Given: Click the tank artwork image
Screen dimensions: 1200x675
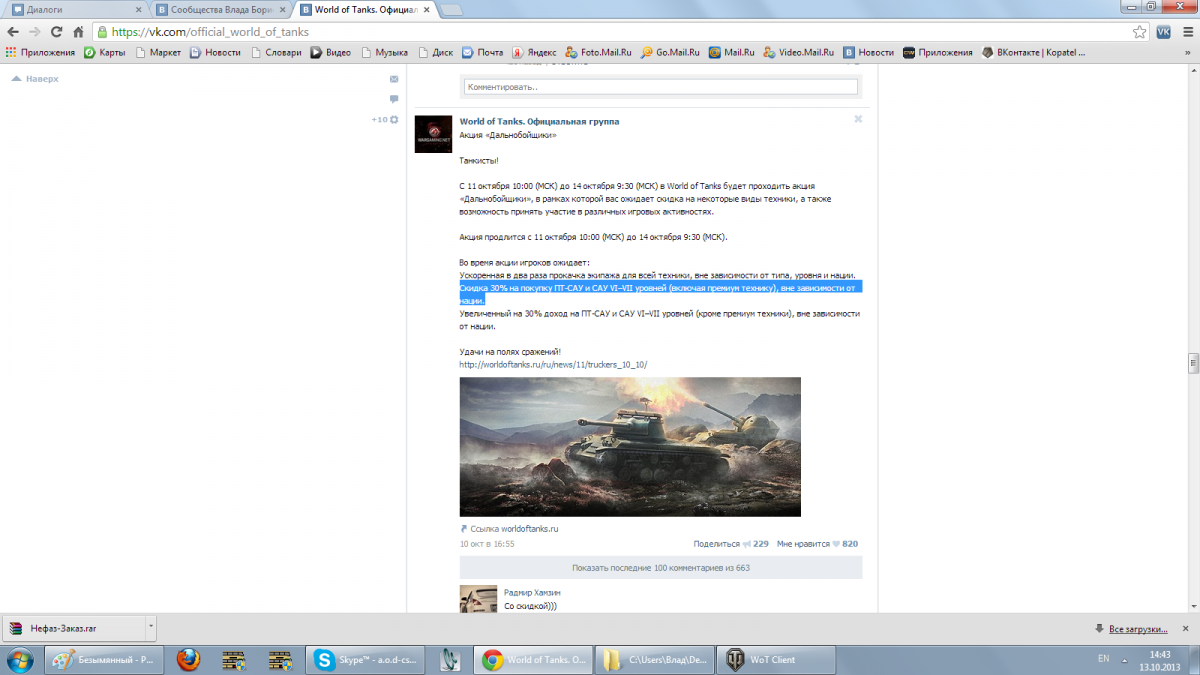Looking at the screenshot, I should click(630, 447).
